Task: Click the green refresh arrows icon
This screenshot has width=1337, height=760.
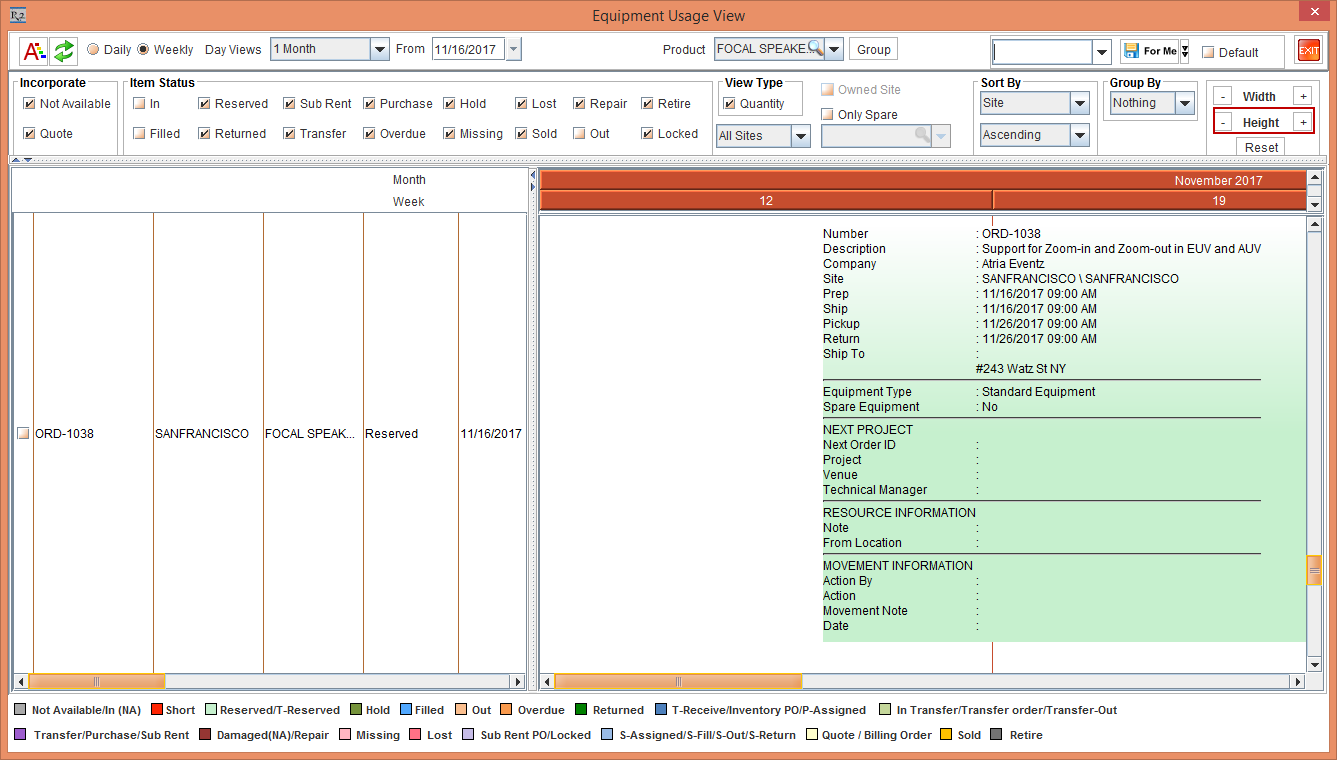Action: (x=64, y=50)
